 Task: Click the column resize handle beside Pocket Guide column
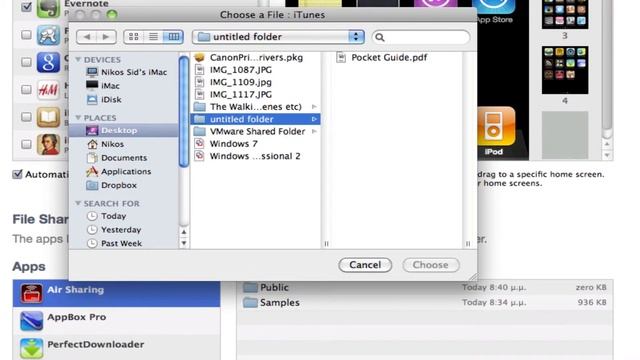coord(468,244)
